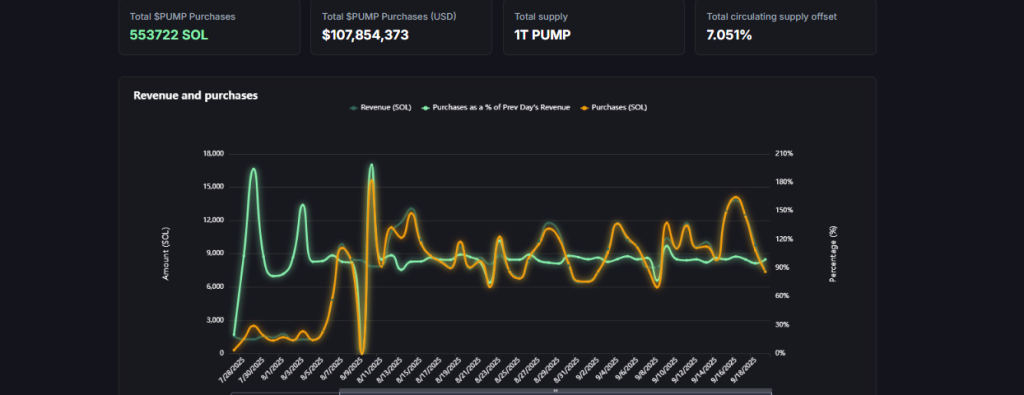Click the Percentage (%) axis title

(x=833, y=254)
